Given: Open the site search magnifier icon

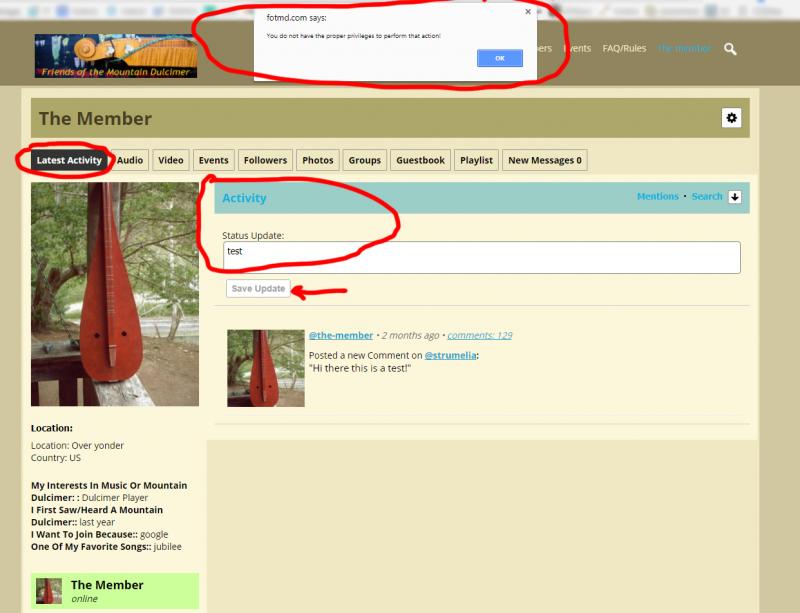Looking at the screenshot, I should coord(730,49).
